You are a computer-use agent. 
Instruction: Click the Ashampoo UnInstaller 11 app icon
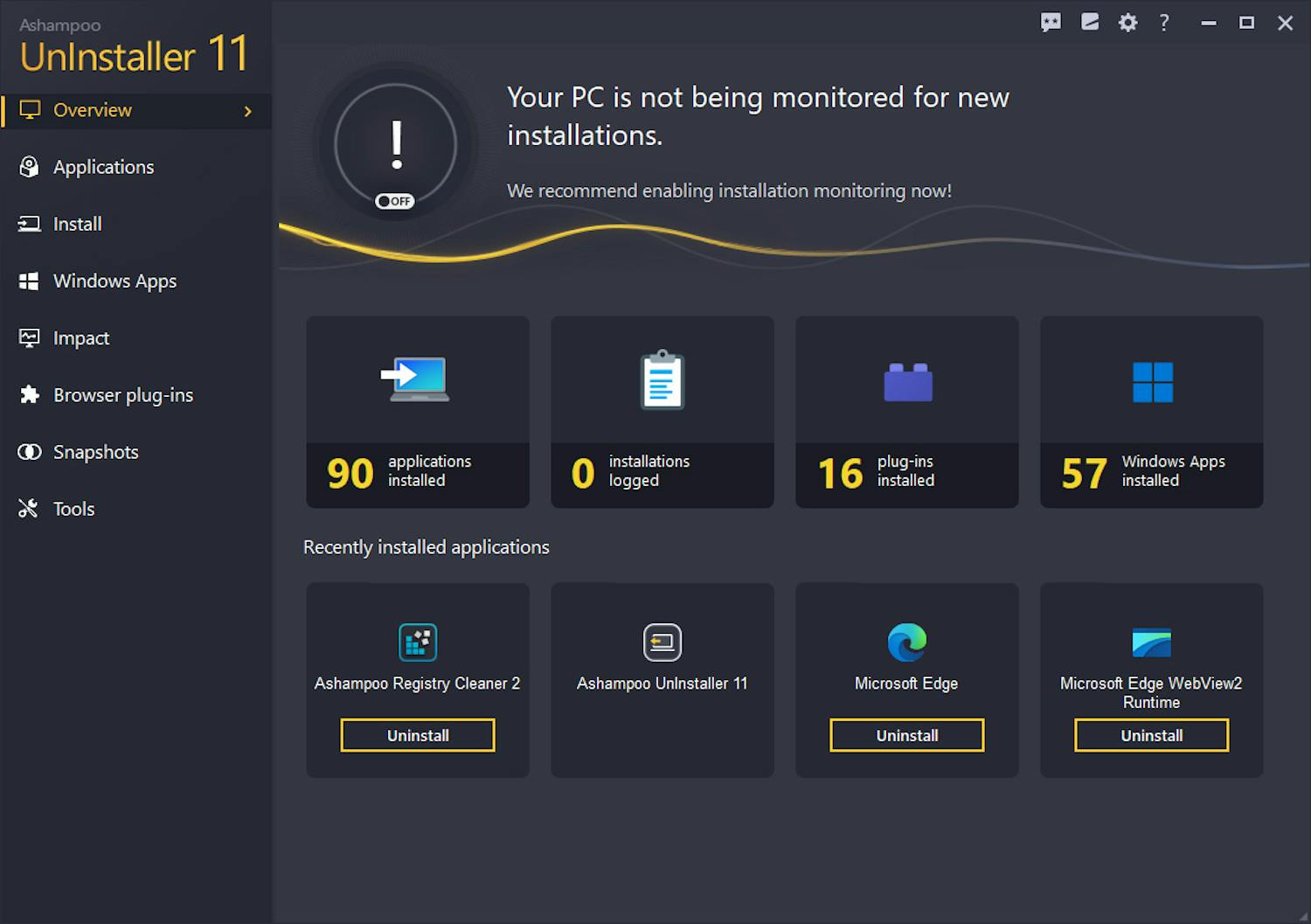click(x=662, y=643)
